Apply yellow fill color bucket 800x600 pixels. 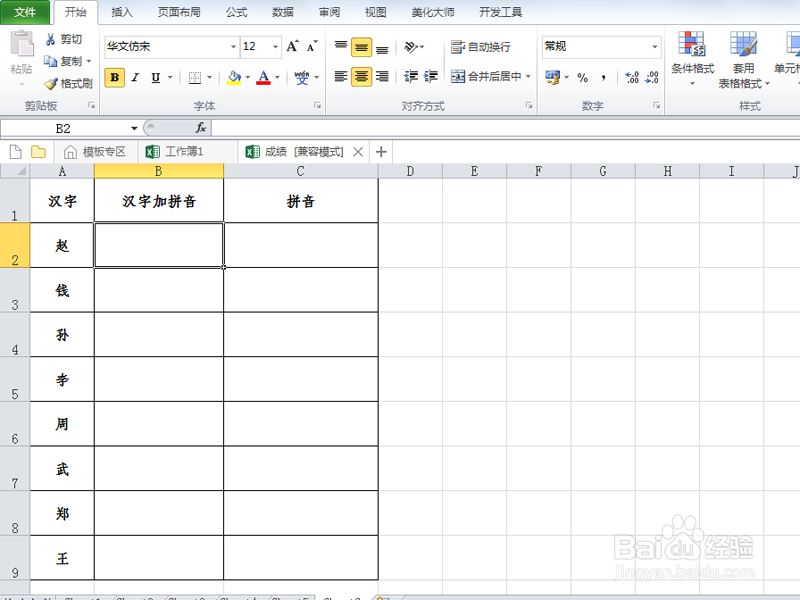pyautogui.click(x=234, y=78)
